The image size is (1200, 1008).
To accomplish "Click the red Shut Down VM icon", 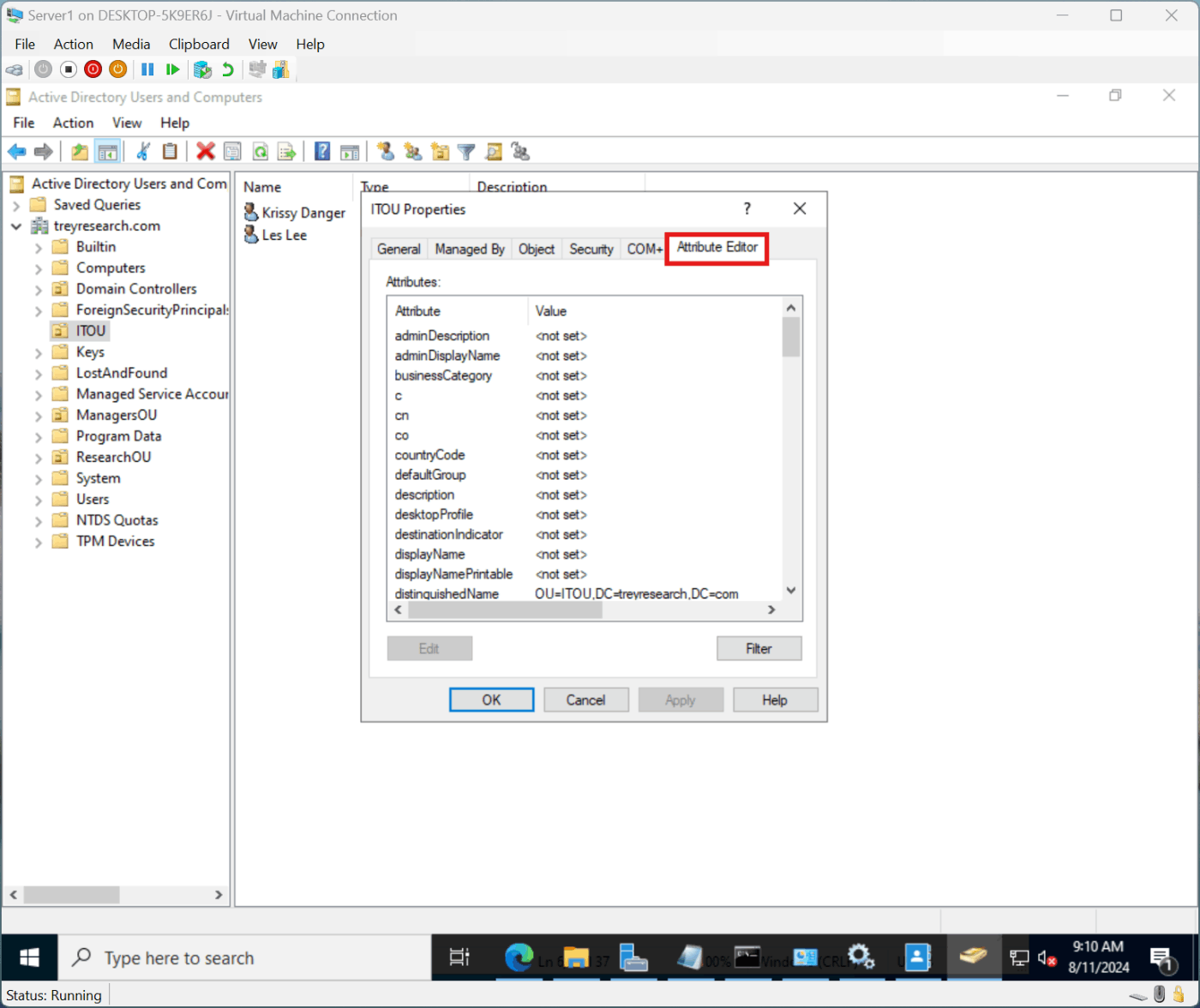I will click(93, 69).
